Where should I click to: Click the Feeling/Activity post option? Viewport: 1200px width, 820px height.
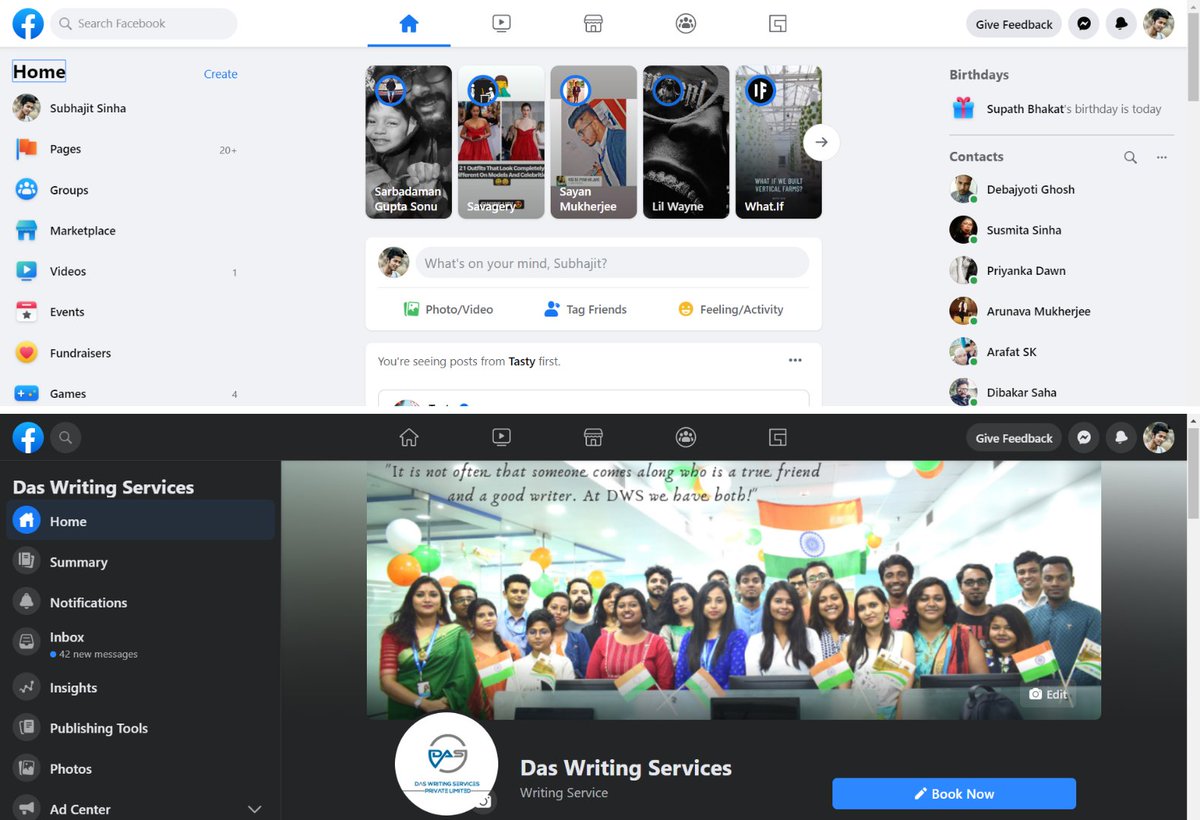coord(731,309)
